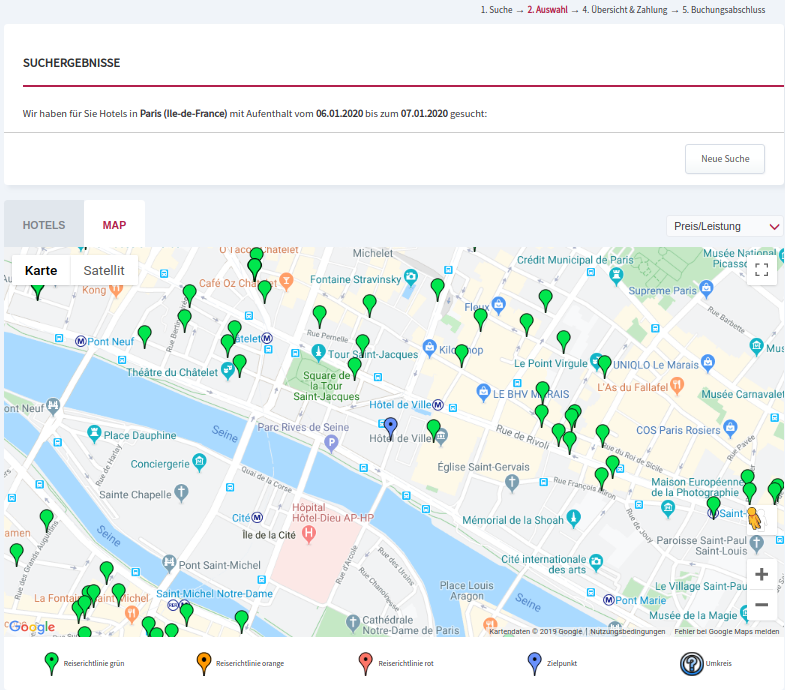Click Fehler bei Google Maps melden

pos(726,631)
